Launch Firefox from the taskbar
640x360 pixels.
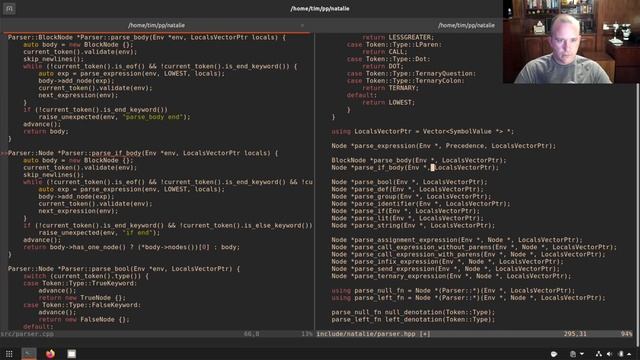pos(50,354)
